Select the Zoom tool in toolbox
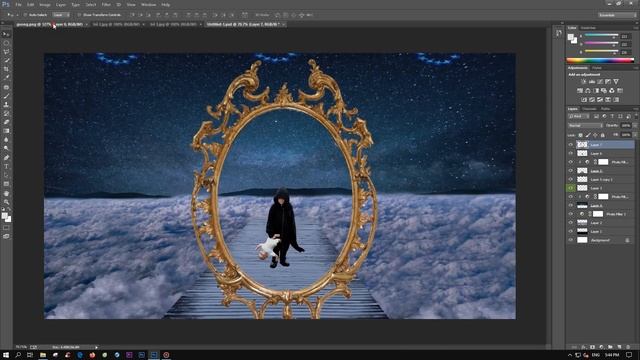 point(6,202)
